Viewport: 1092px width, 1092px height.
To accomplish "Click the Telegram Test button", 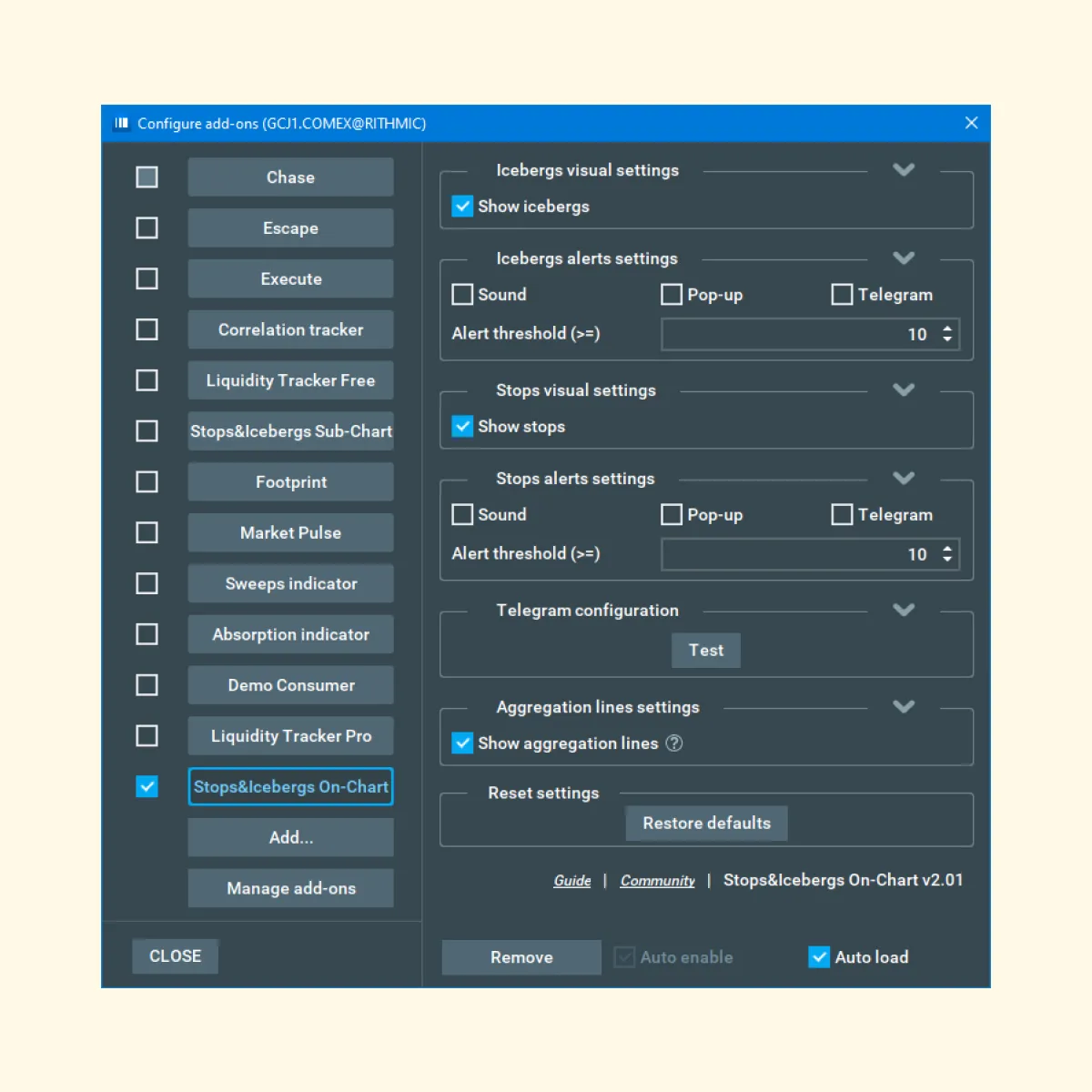I will point(705,651).
